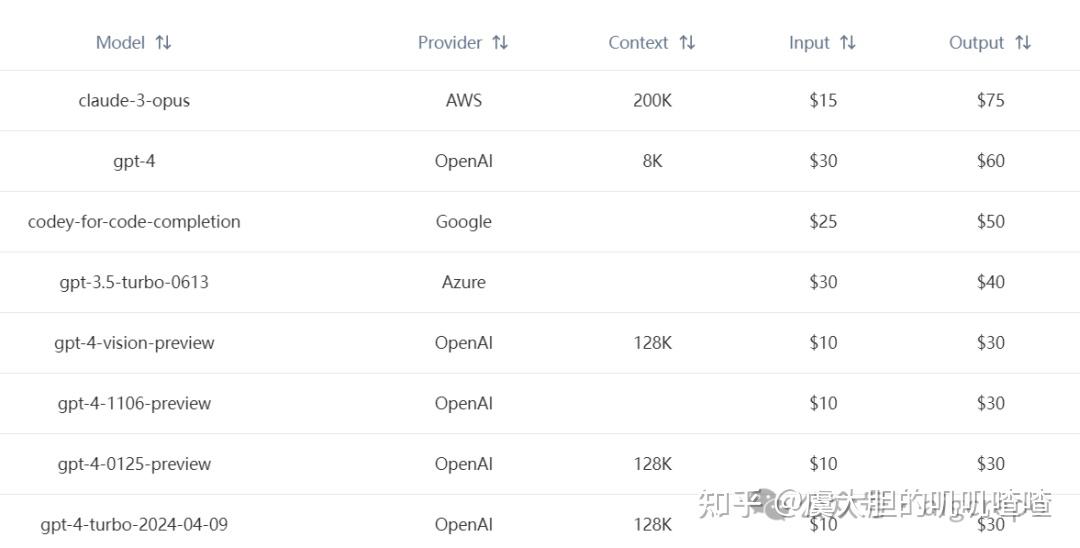Click the Model column header text
The height and width of the screenshot is (548, 1080).
tap(120, 42)
